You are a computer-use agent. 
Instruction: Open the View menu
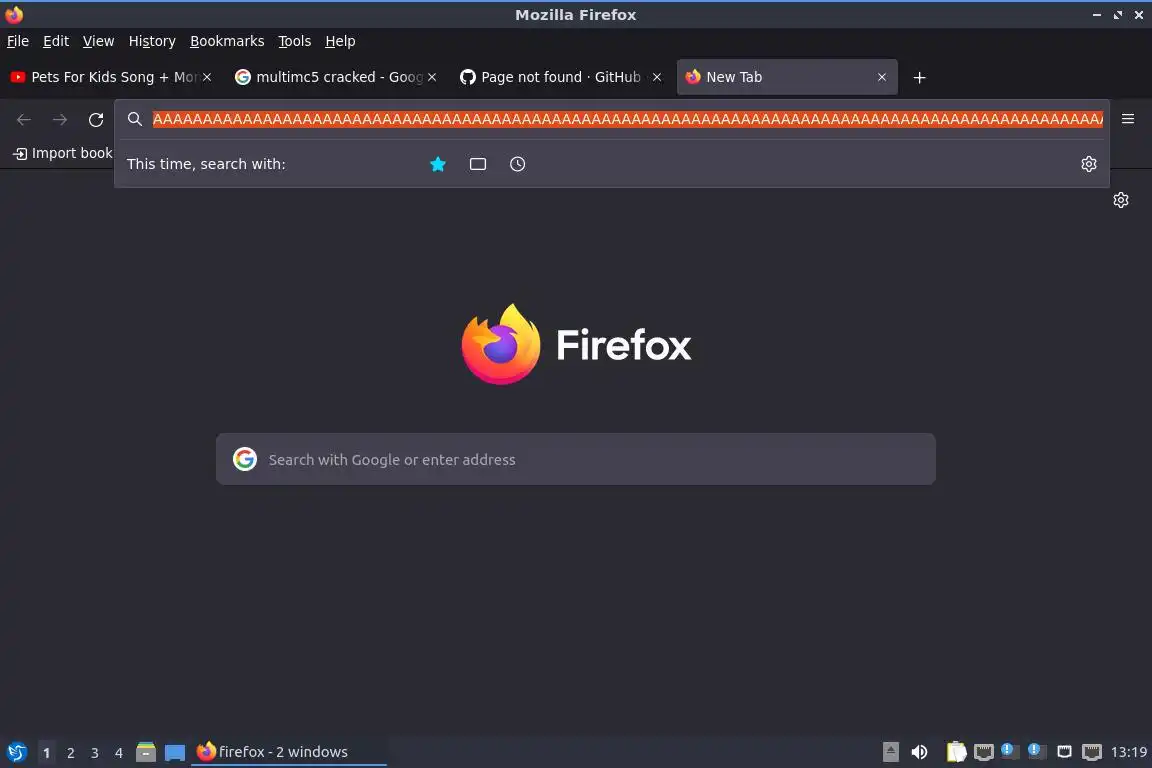pyautogui.click(x=98, y=41)
